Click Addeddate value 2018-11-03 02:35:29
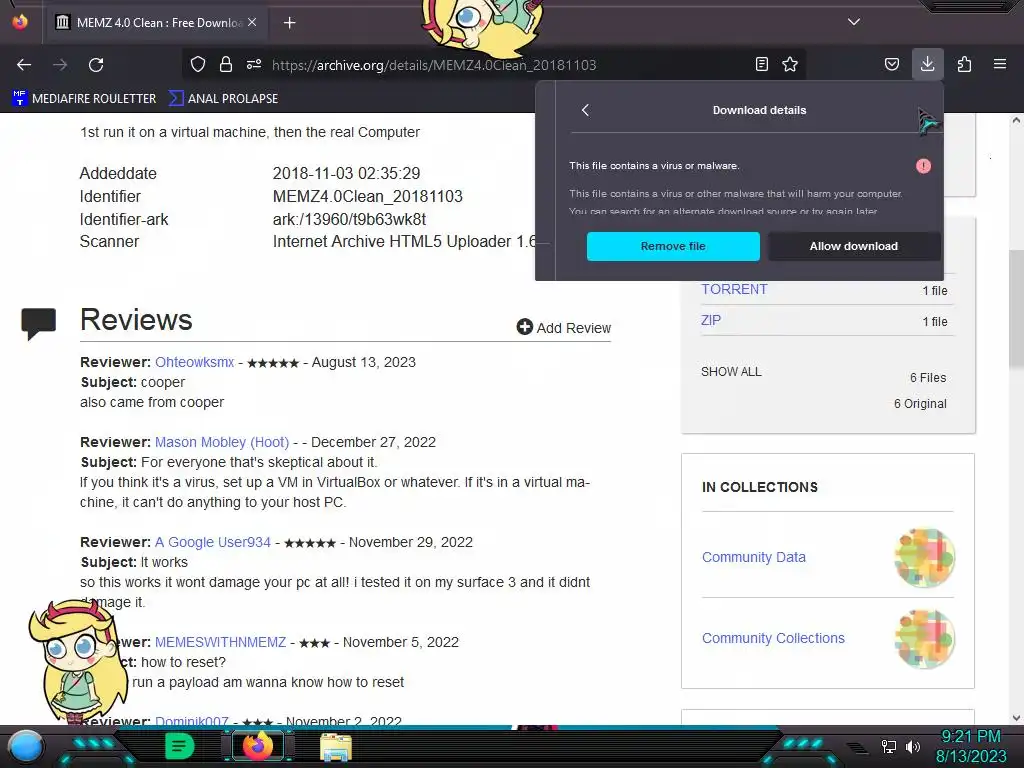Viewport: 1024px width, 768px height. (x=346, y=174)
